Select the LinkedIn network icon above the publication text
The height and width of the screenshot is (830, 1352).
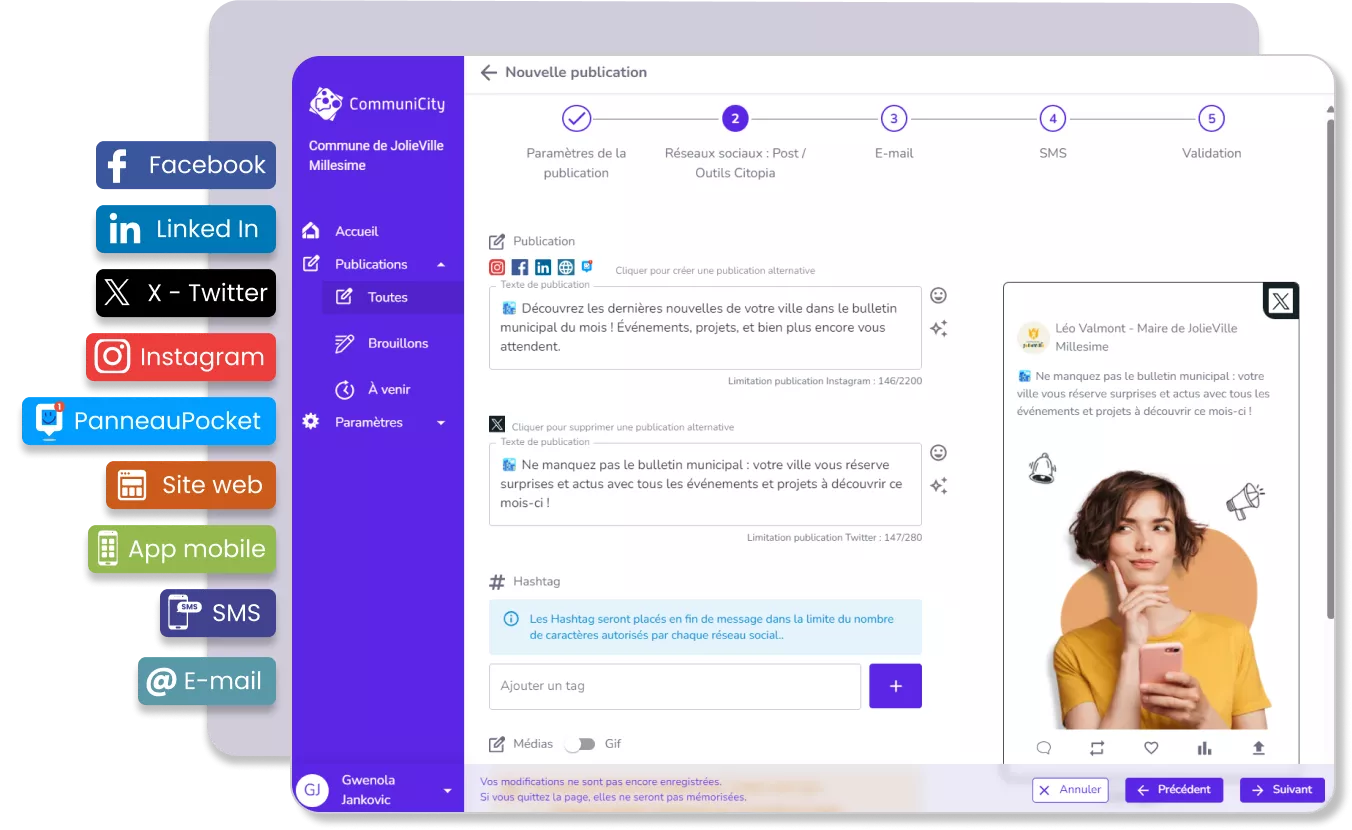543,267
